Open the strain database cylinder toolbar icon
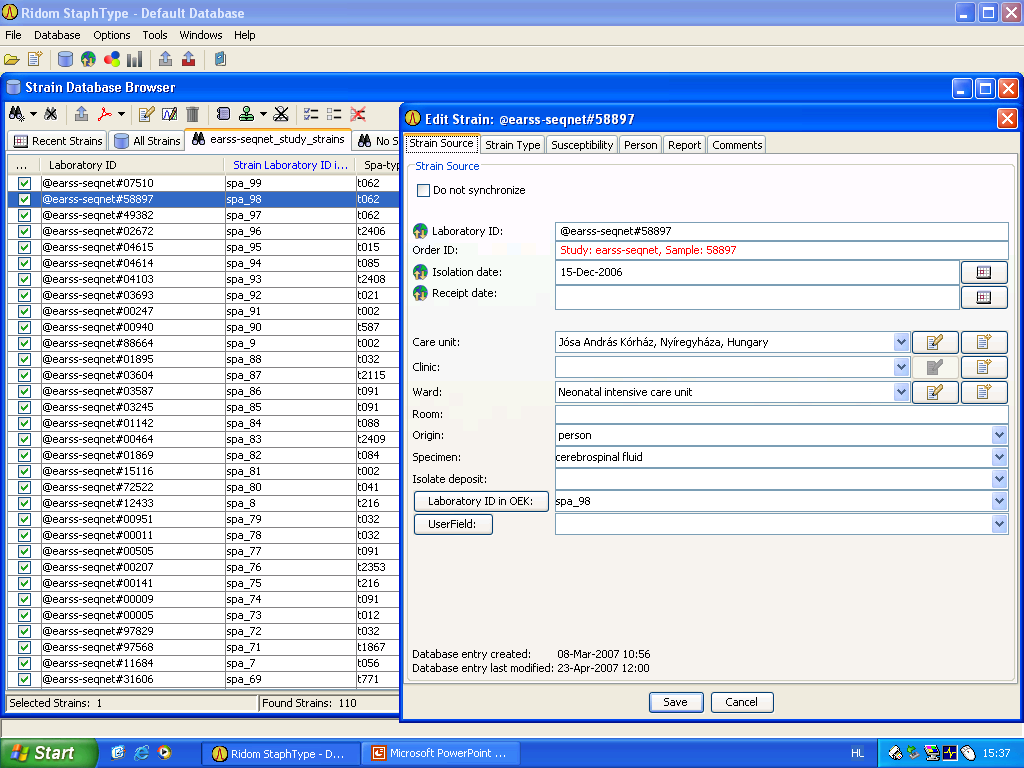 click(x=65, y=59)
